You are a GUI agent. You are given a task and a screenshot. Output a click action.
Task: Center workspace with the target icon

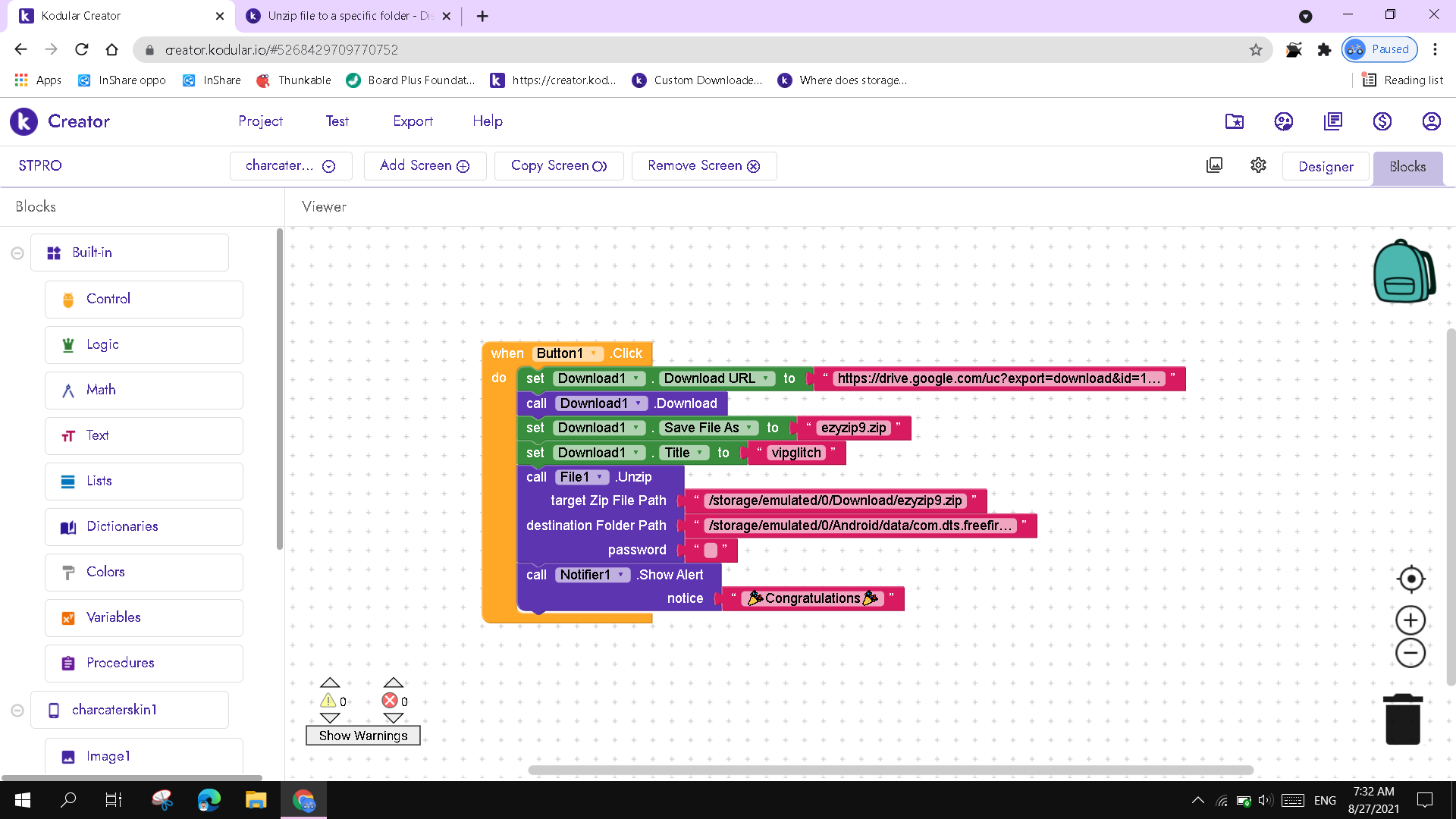click(1410, 579)
